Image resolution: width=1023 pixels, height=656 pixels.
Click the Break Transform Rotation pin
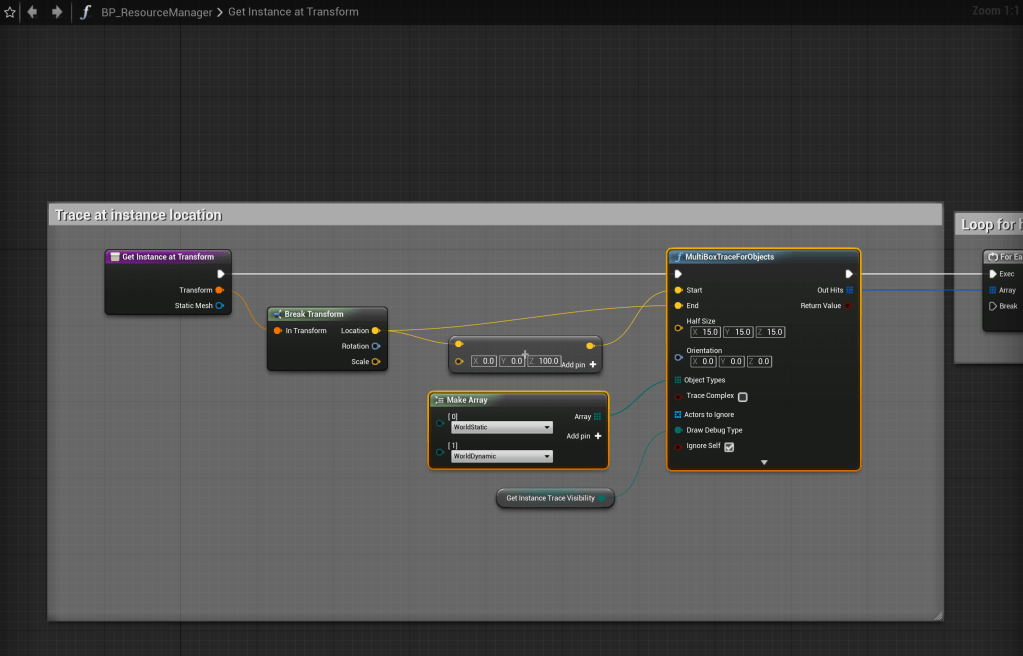pyautogui.click(x=376, y=346)
